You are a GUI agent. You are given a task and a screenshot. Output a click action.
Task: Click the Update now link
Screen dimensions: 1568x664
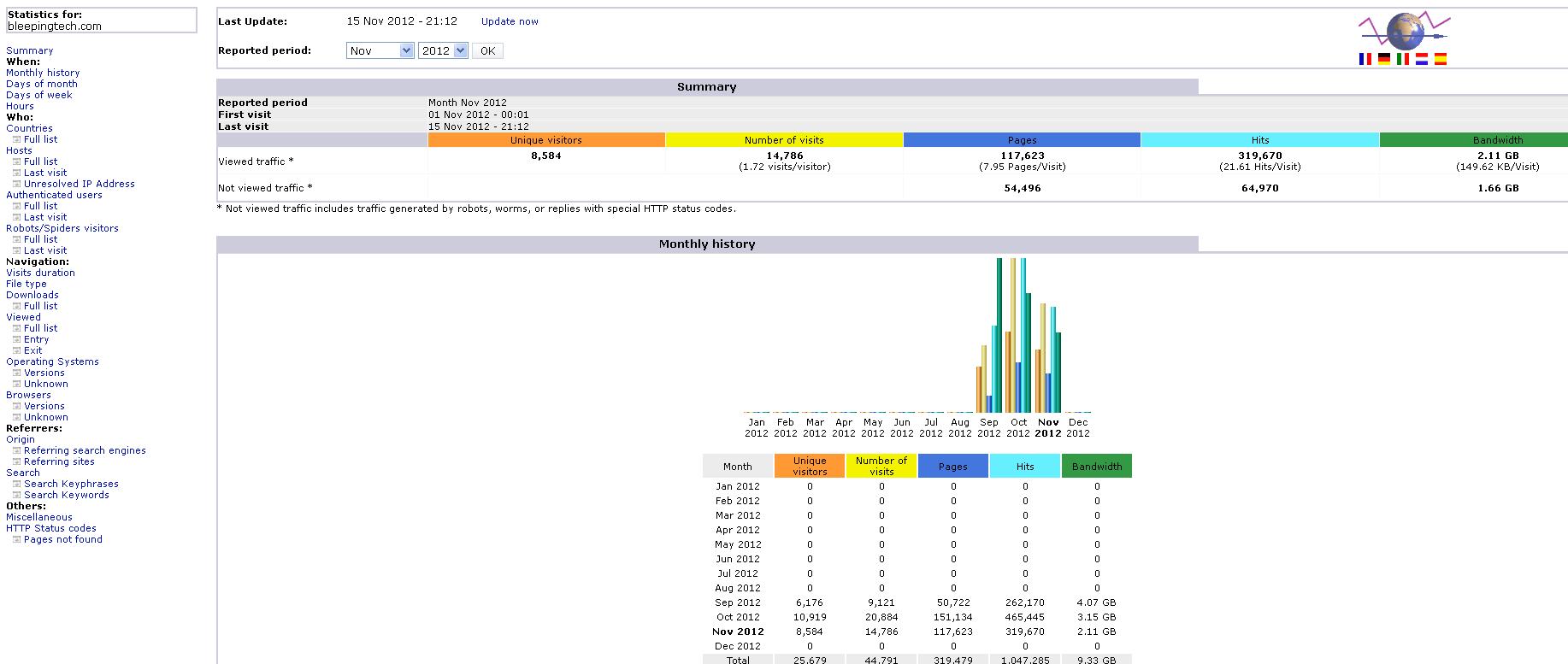(510, 21)
